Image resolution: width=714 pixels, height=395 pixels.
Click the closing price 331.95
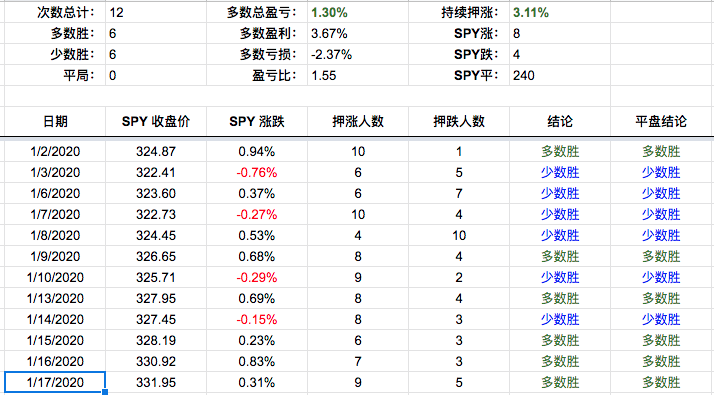tap(156, 382)
